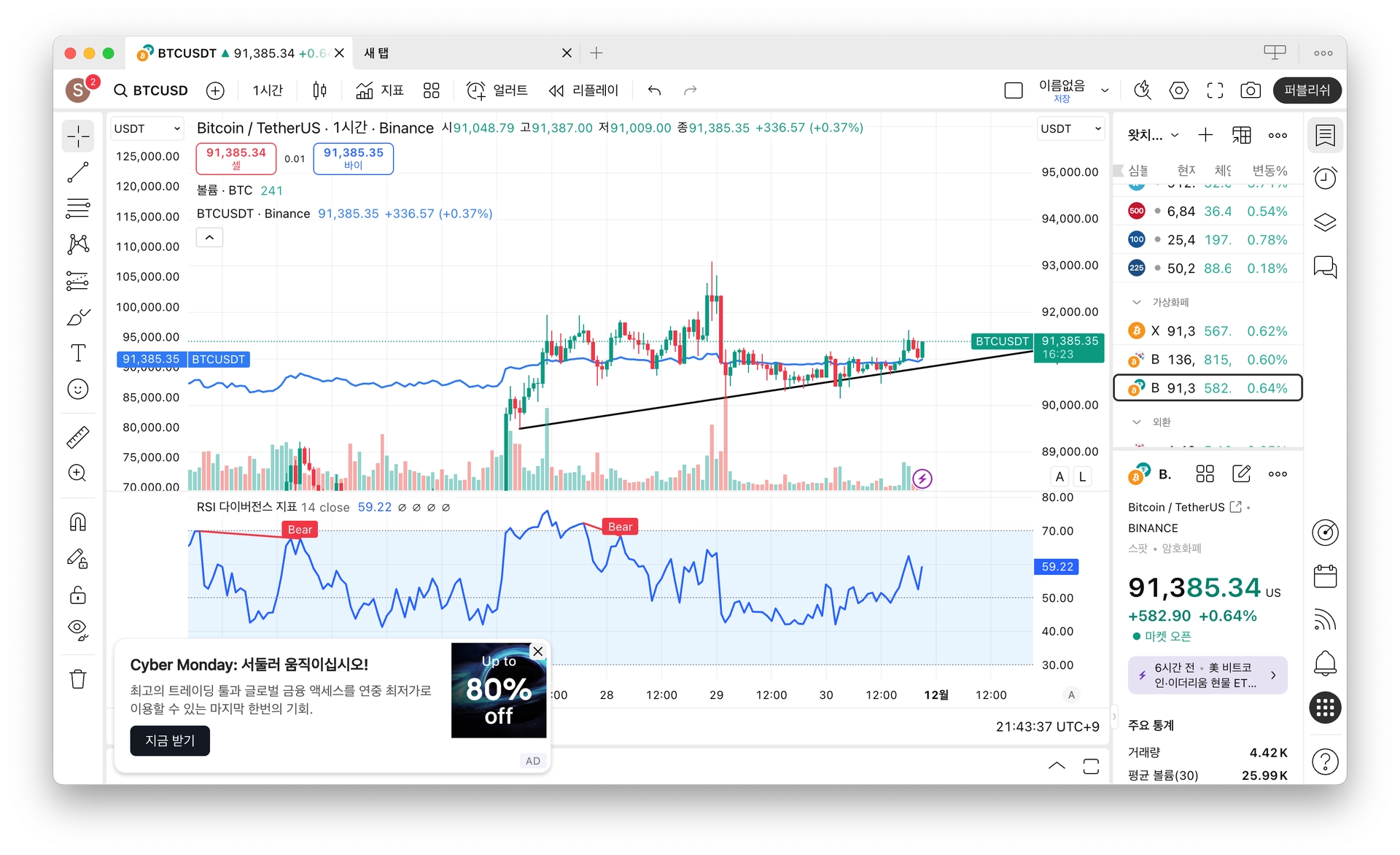Choose the text annotation tool

point(78,353)
